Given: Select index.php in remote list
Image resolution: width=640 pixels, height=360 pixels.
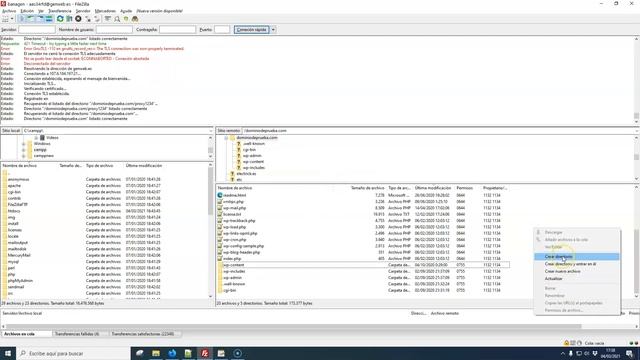Looking at the screenshot, I should point(232,259).
